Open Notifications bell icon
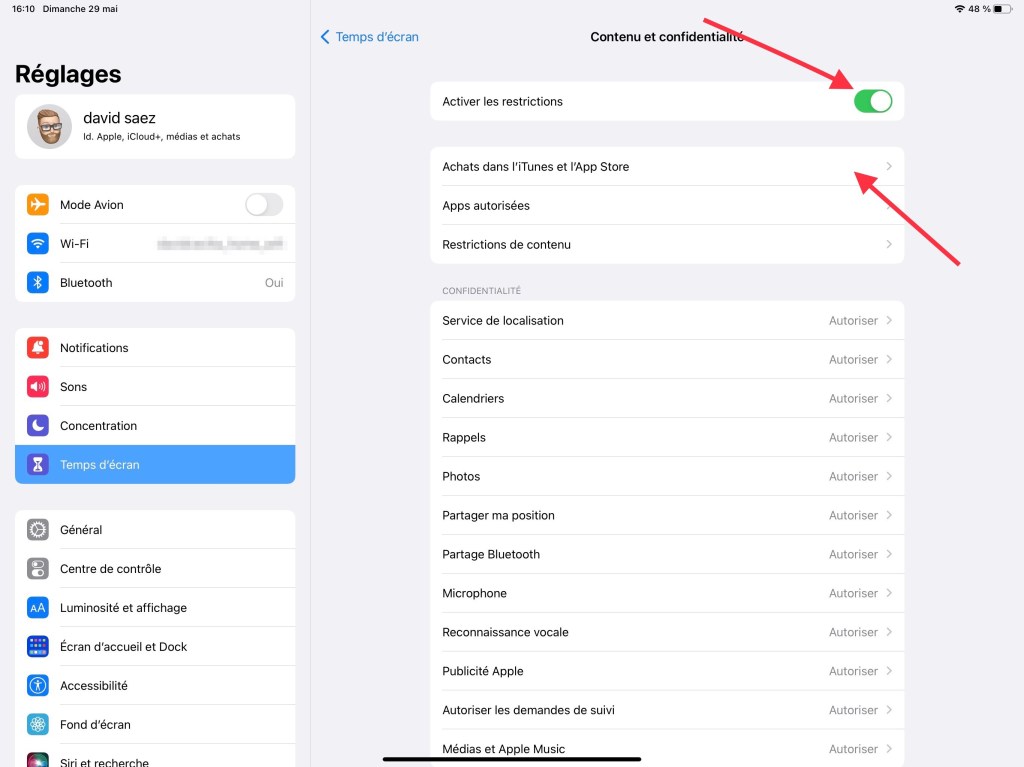This screenshot has height=767, width=1024. (38, 348)
